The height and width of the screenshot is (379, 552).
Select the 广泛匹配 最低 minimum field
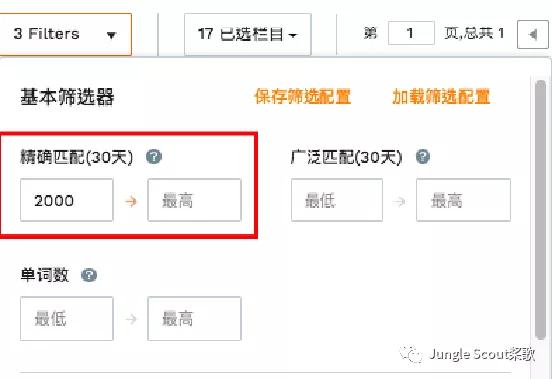pyautogui.click(x=337, y=200)
